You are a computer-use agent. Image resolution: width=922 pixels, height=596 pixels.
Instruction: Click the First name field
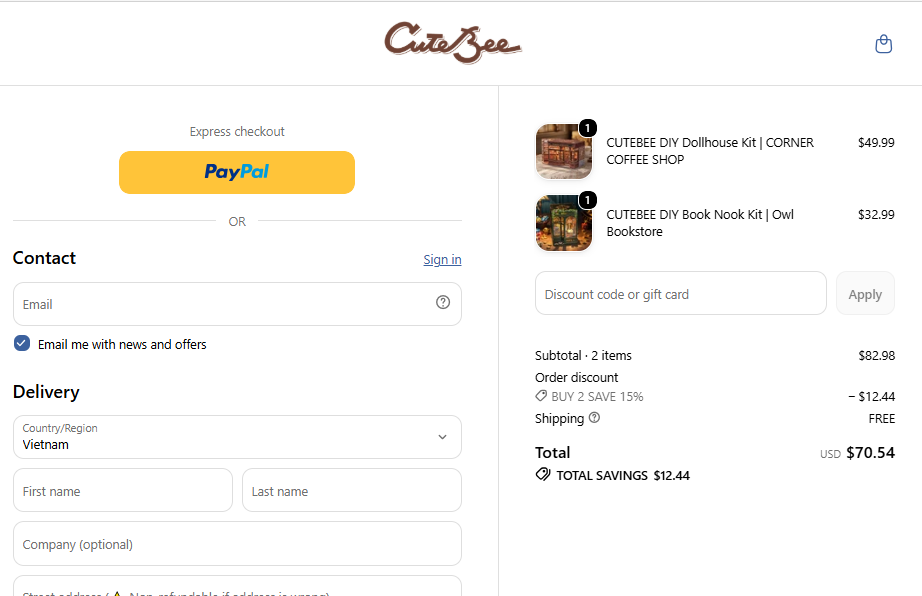[123, 490]
